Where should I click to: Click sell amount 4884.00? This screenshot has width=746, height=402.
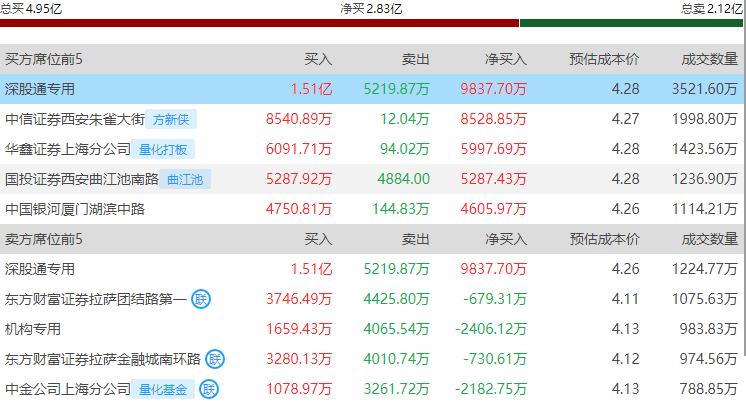tap(403, 179)
